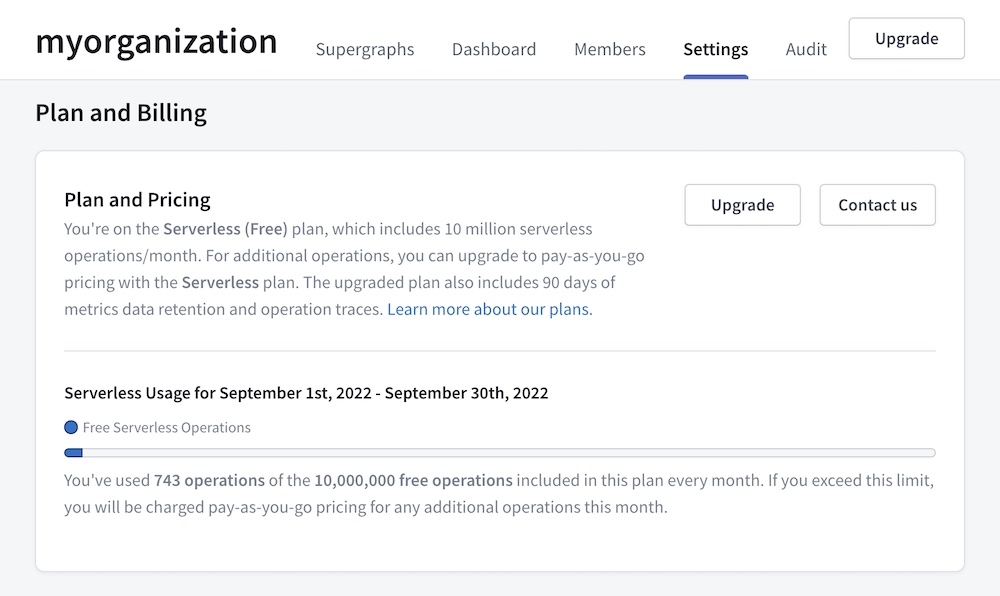
Task: Navigate to the Members section
Action: point(609,49)
